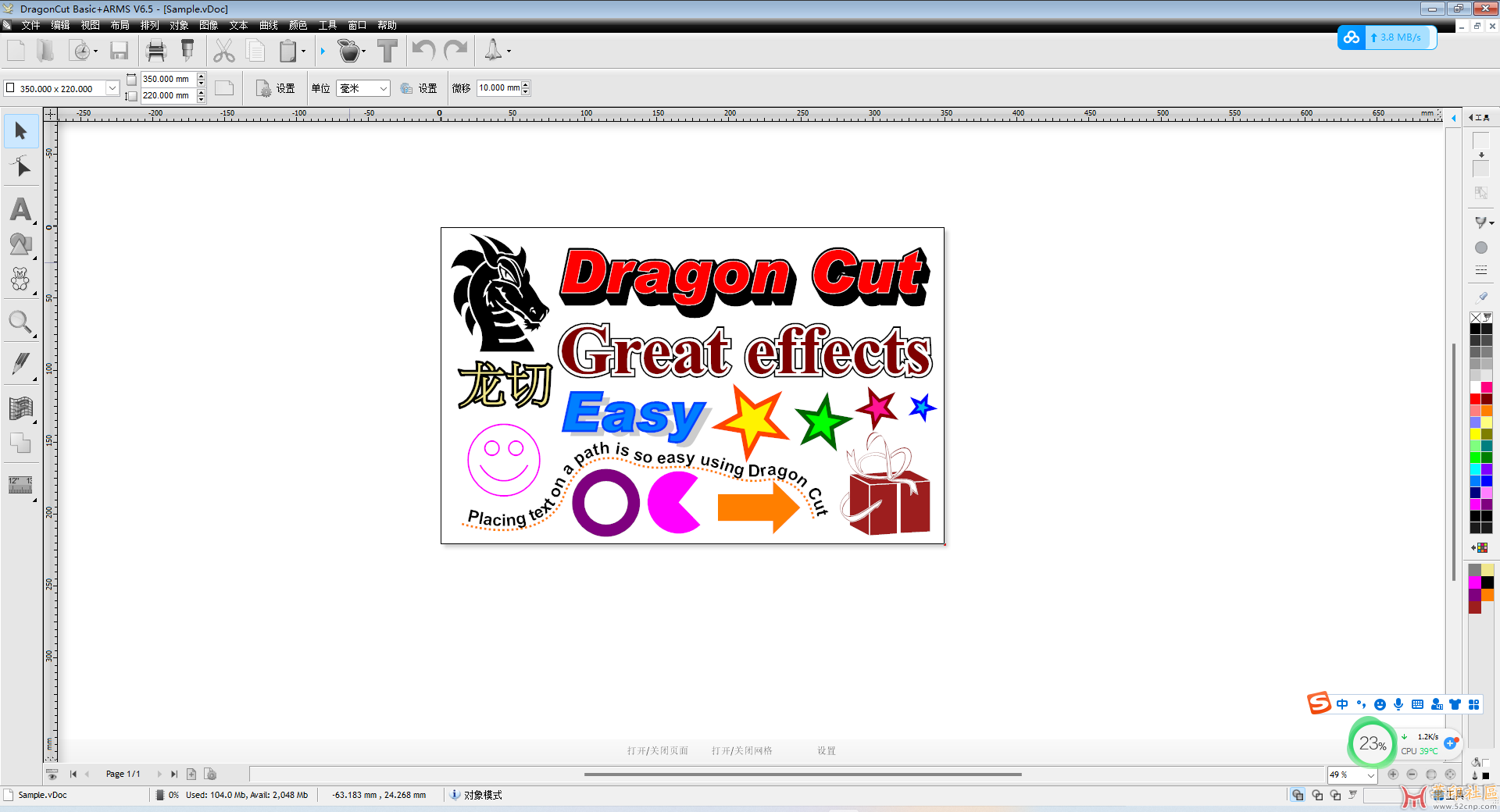
Task: Toggle the Baidu cloud upload speed widget
Action: (x=1387, y=37)
